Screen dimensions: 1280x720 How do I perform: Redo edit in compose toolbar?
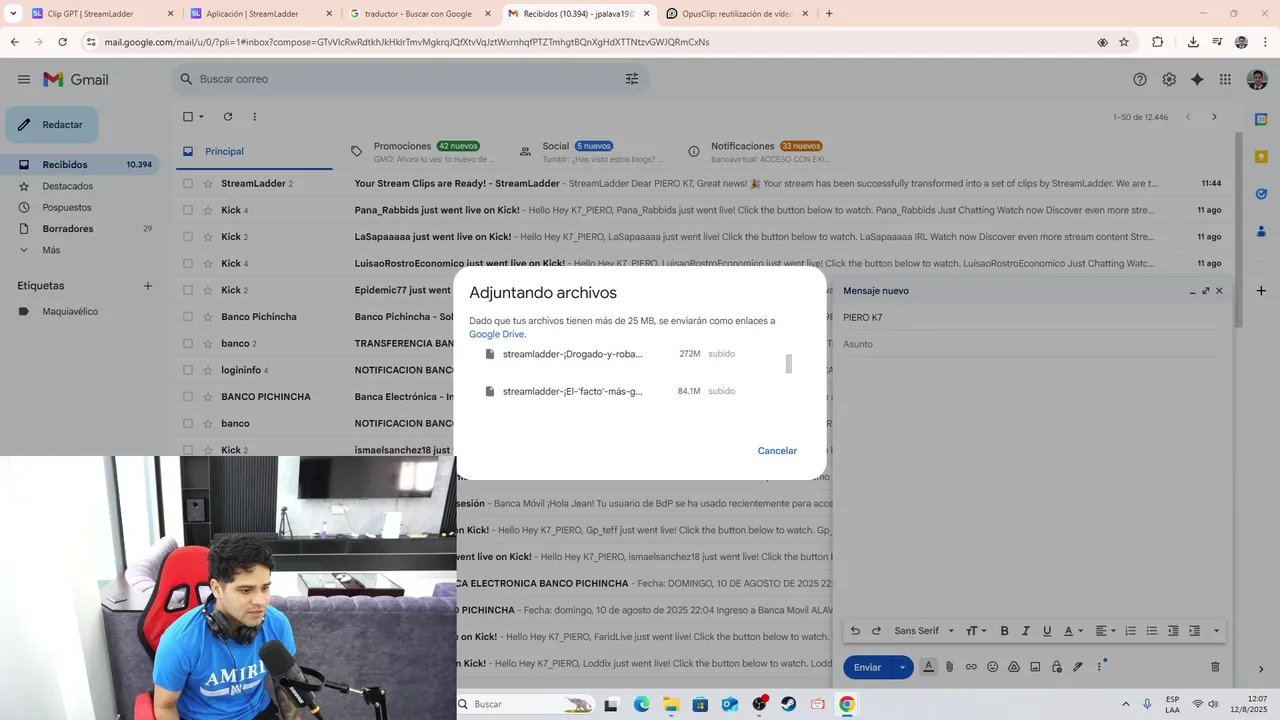point(877,631)
